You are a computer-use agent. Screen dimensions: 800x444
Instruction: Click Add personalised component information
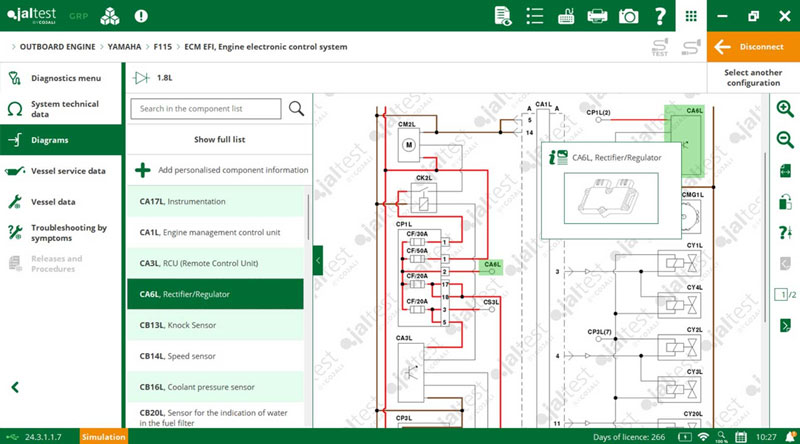219,170
